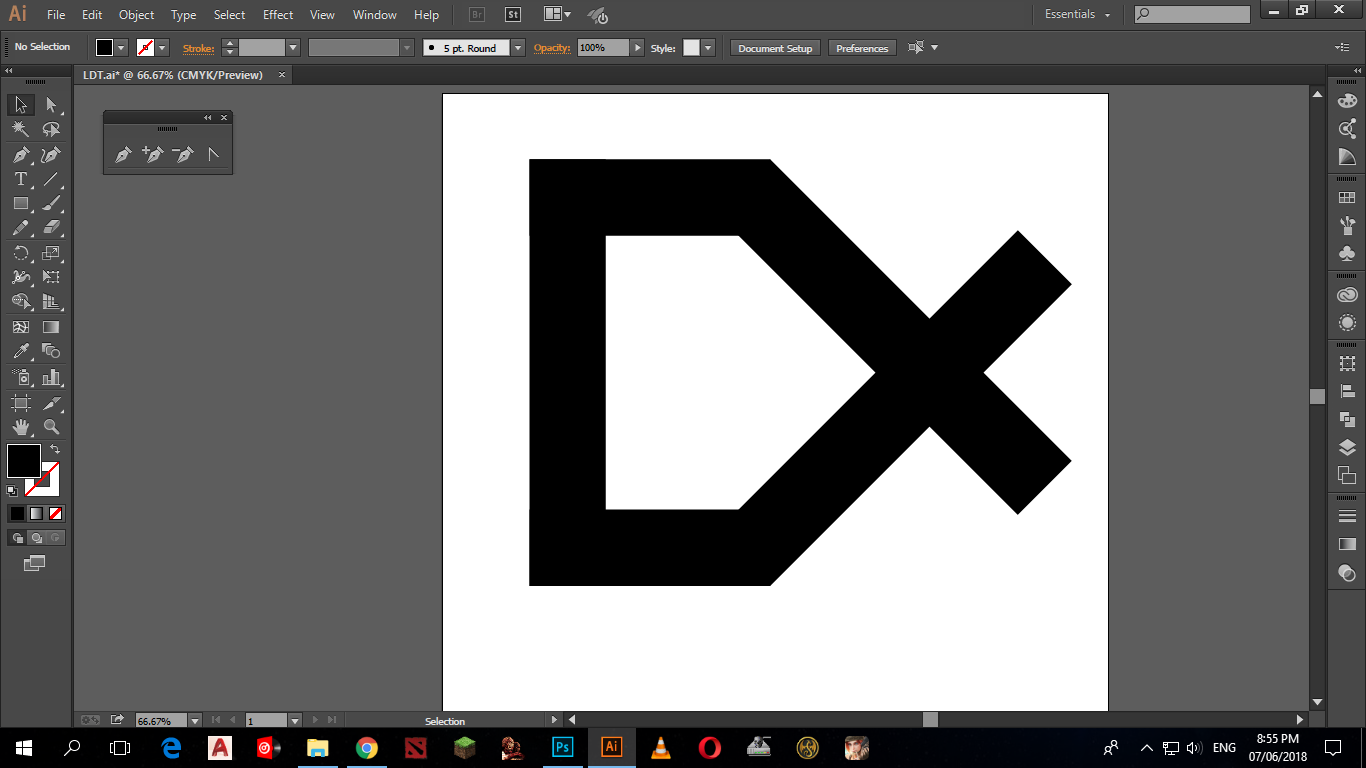Select the Mesh tool

click(x=21, y=327)
